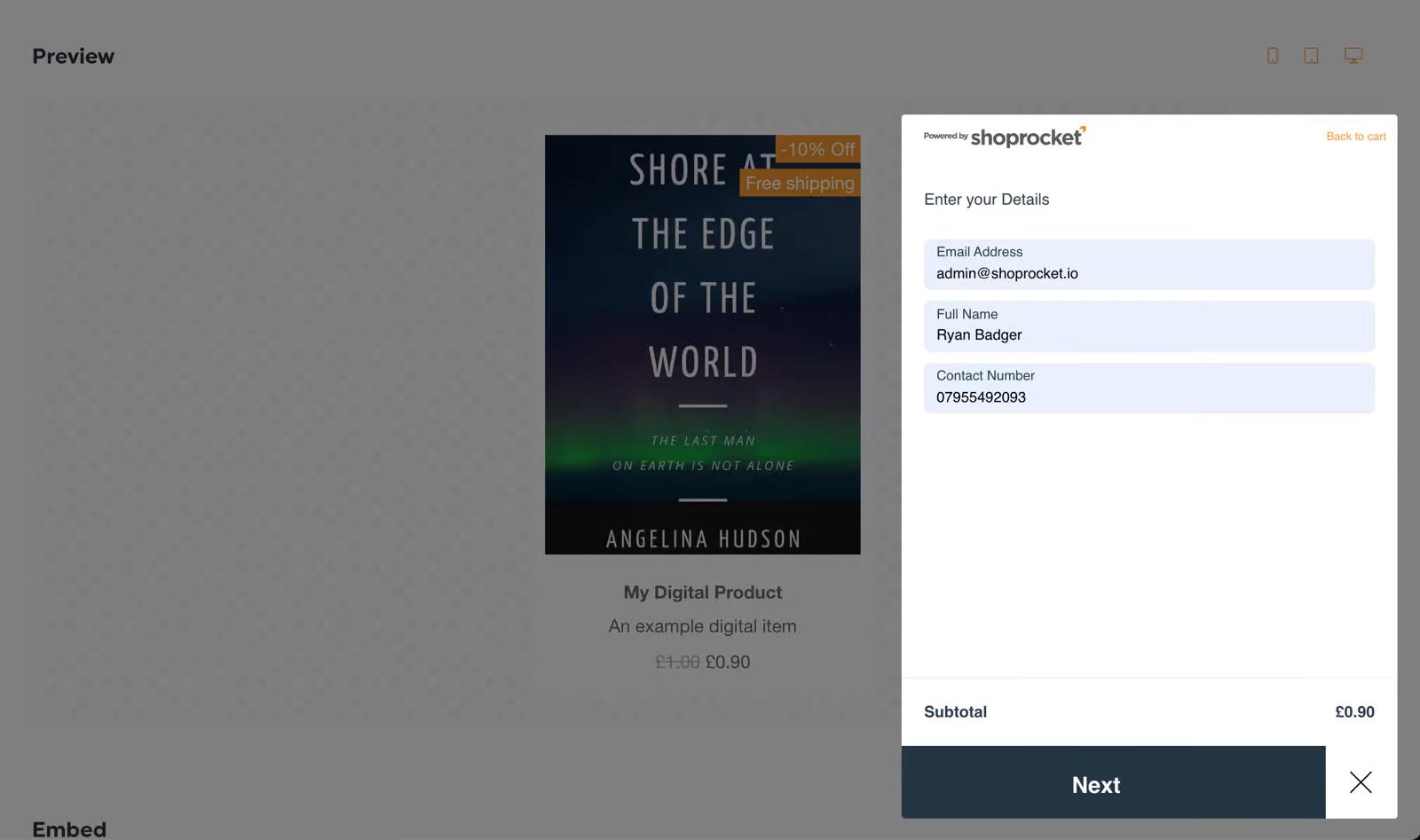Click the struck-through £1.00 original price
1420x840 pixels.
(x=677, y=662)
